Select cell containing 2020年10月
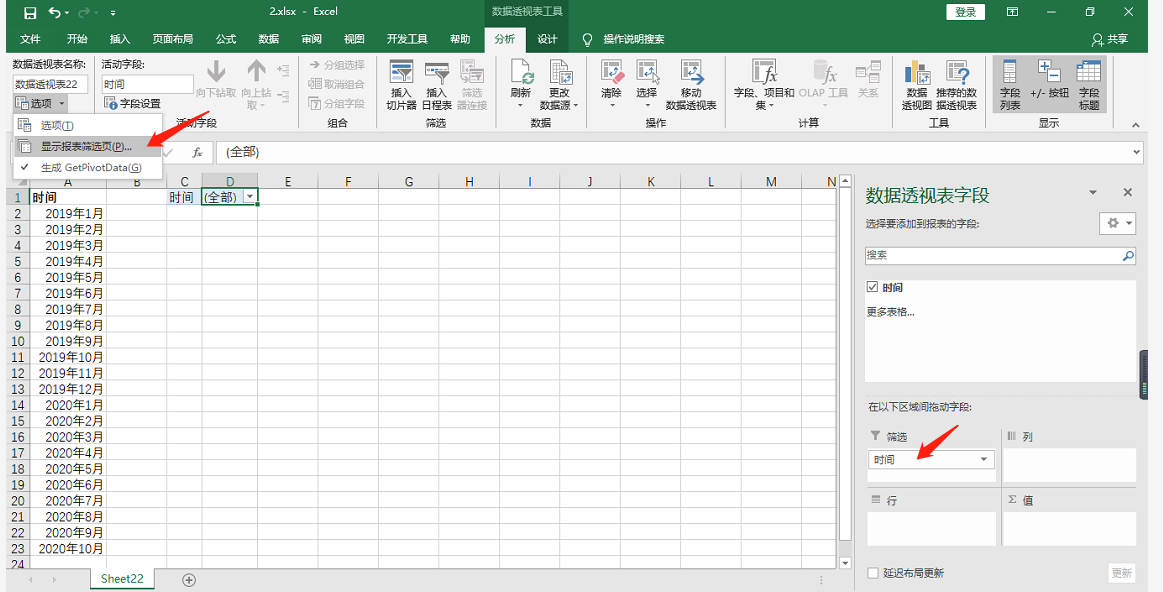Image resolution: width=1163 pixels, height=592 pixels. coord(68,548)
